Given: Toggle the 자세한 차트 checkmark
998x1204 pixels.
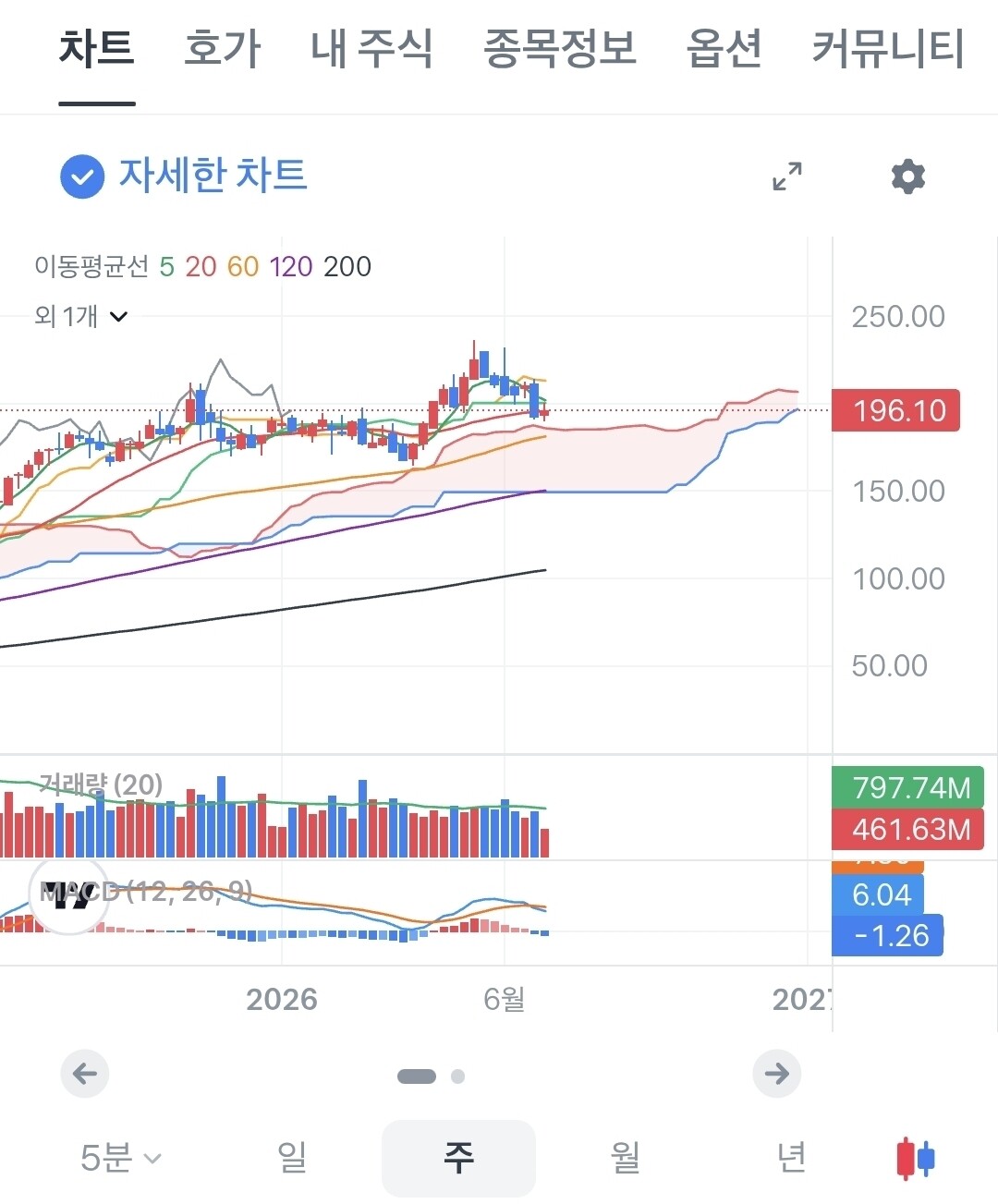Looking at the screenshot, I should coord(82,176).
